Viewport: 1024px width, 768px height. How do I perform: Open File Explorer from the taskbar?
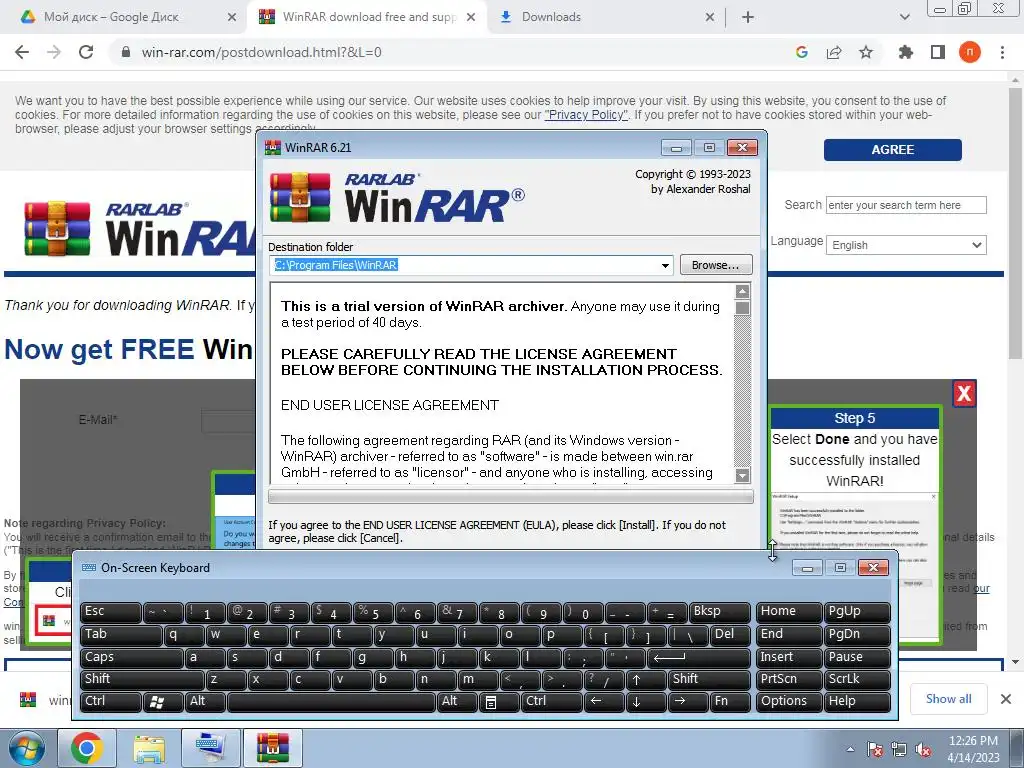coord(149,748)
